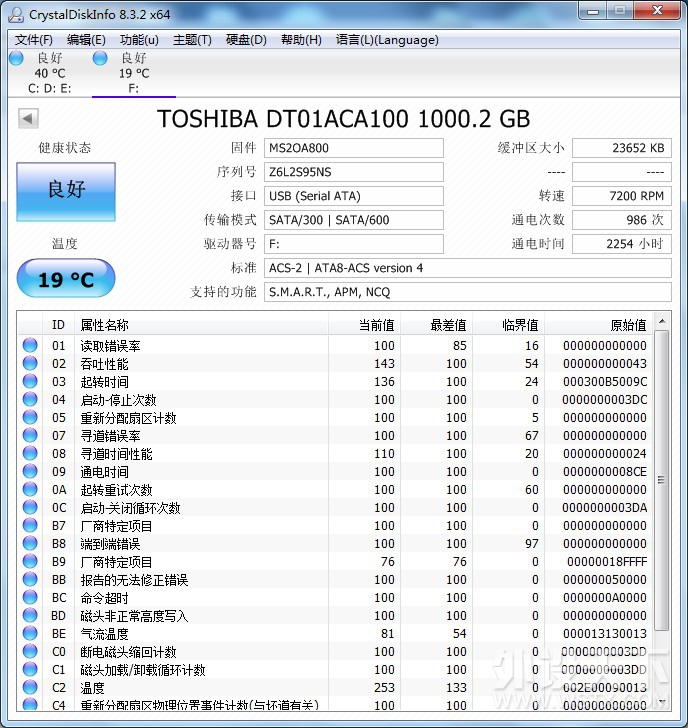Click the status orb for 08 寻道时间性能
The width and height of the screenshot is (688, 728).
tap(30, 454)
